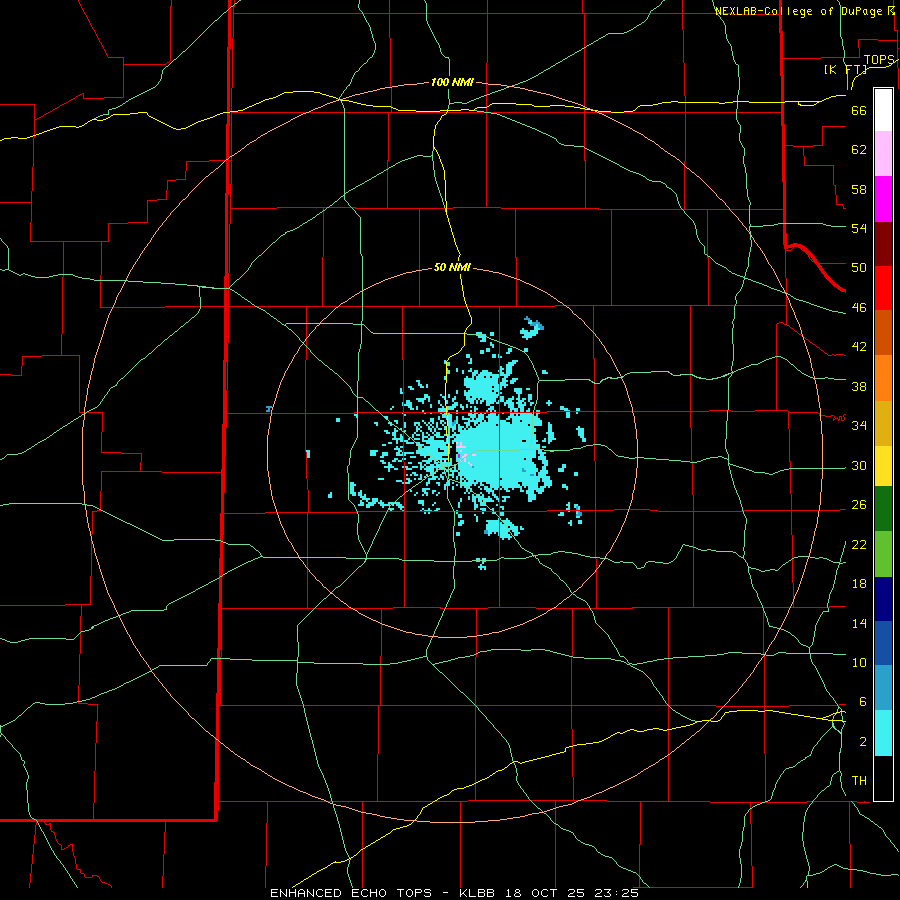The width and height of the screenshot is (900, 900).
Task: Click the black TH threshold swatch
Action: point(883,778)
